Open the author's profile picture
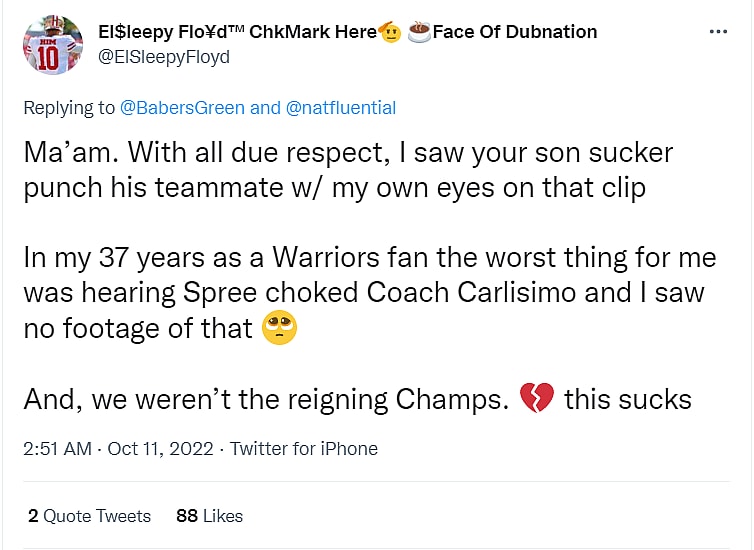Viewport: 754px width, 550px height. point(53,45)
